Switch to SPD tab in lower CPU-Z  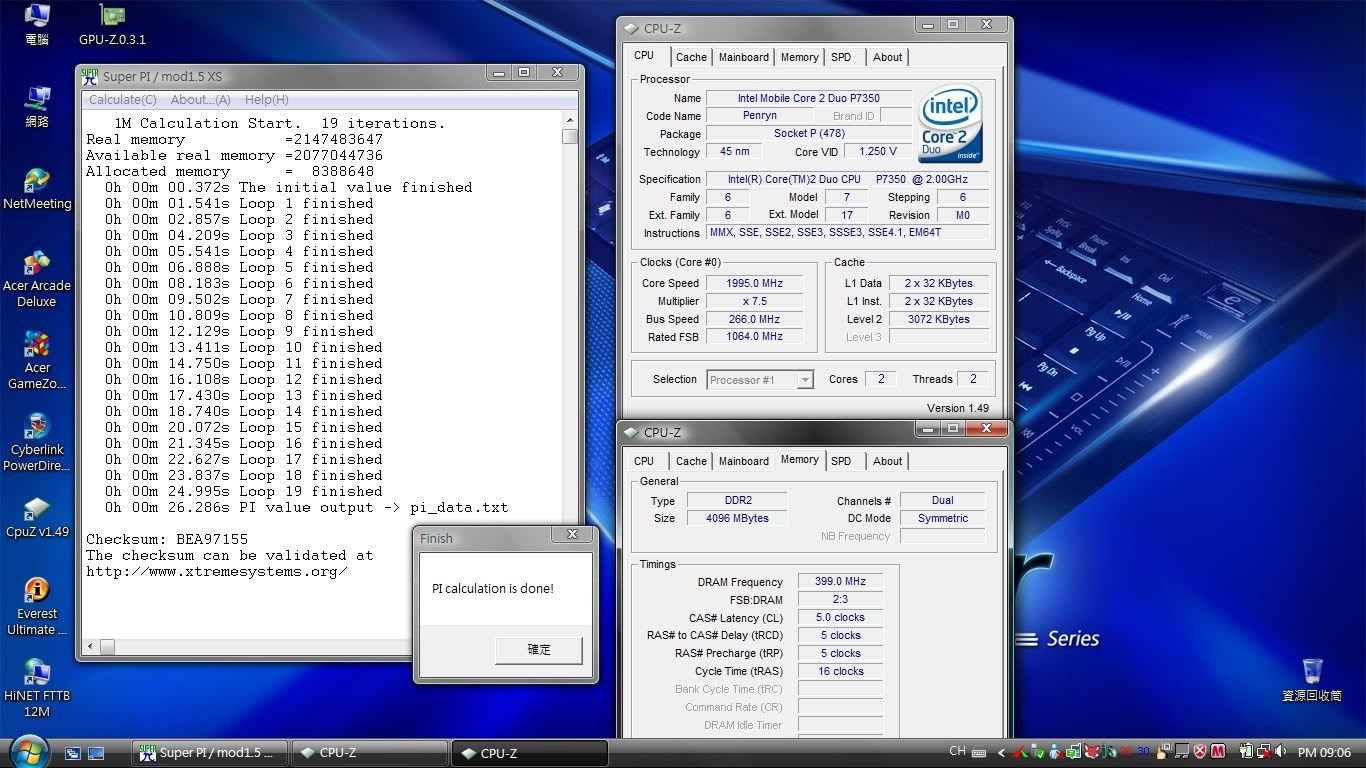click(841, 461)
